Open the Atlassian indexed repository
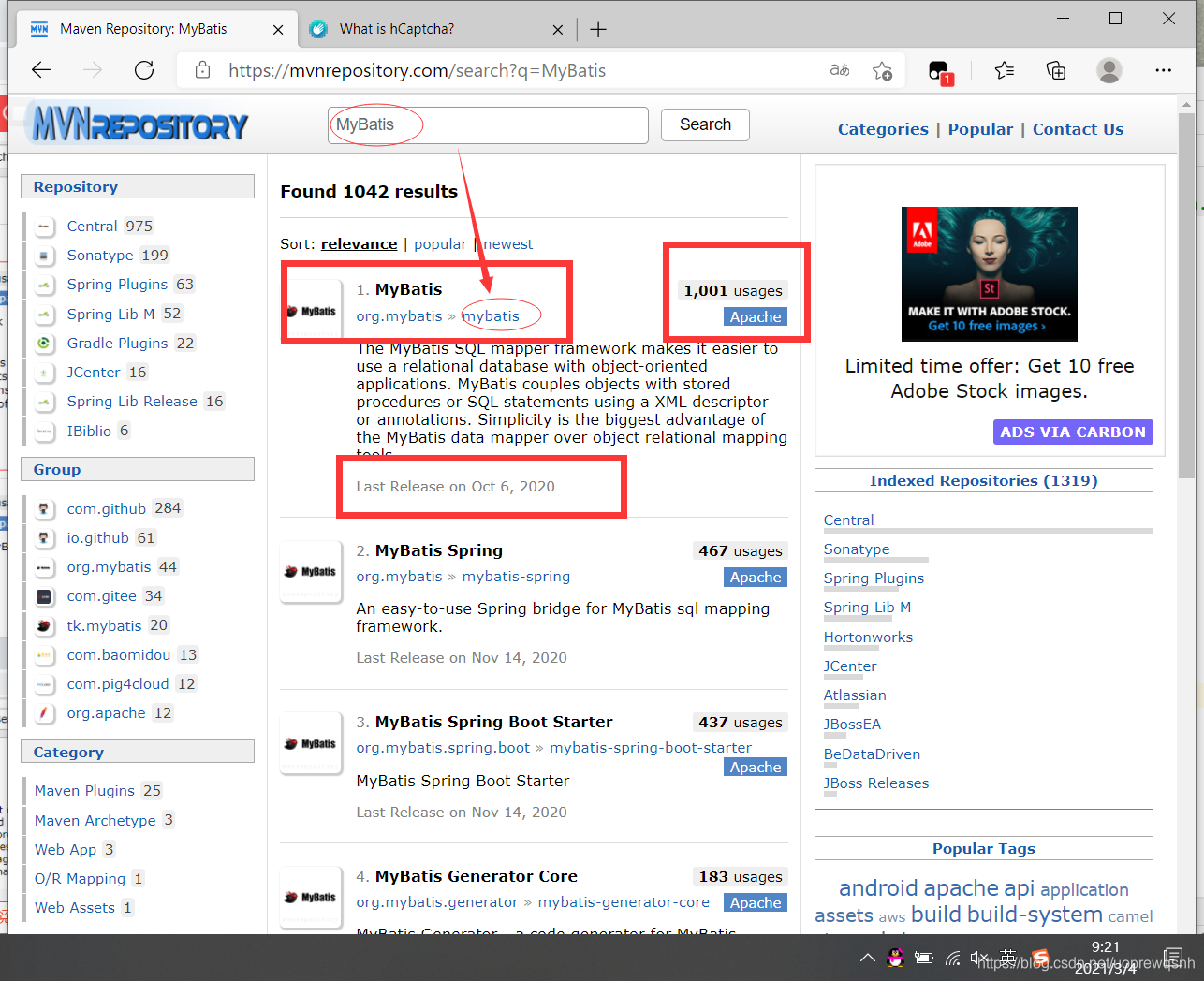The image size is (1204, 981). (855, 695)
